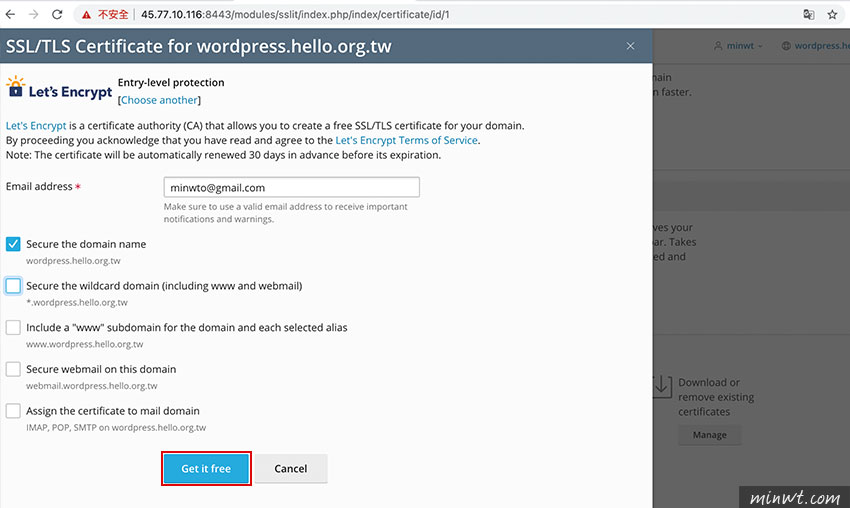Viewport: 850px width, 508px height.
Task: Click Manage button in background page
Action: 710,435
